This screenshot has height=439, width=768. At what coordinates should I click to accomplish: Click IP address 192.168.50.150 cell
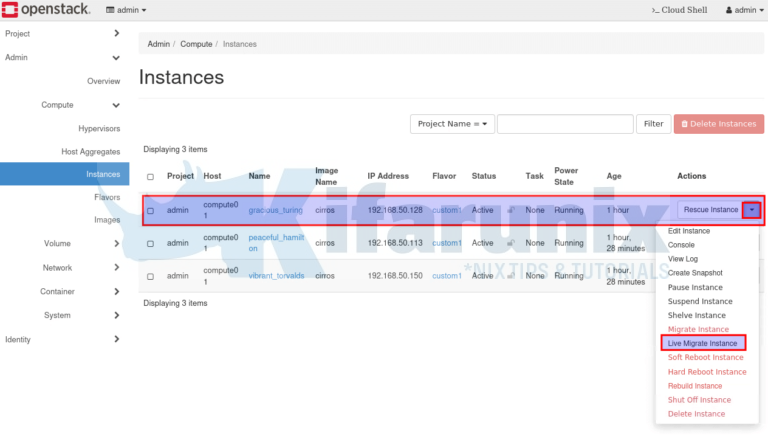click(395, 276)
